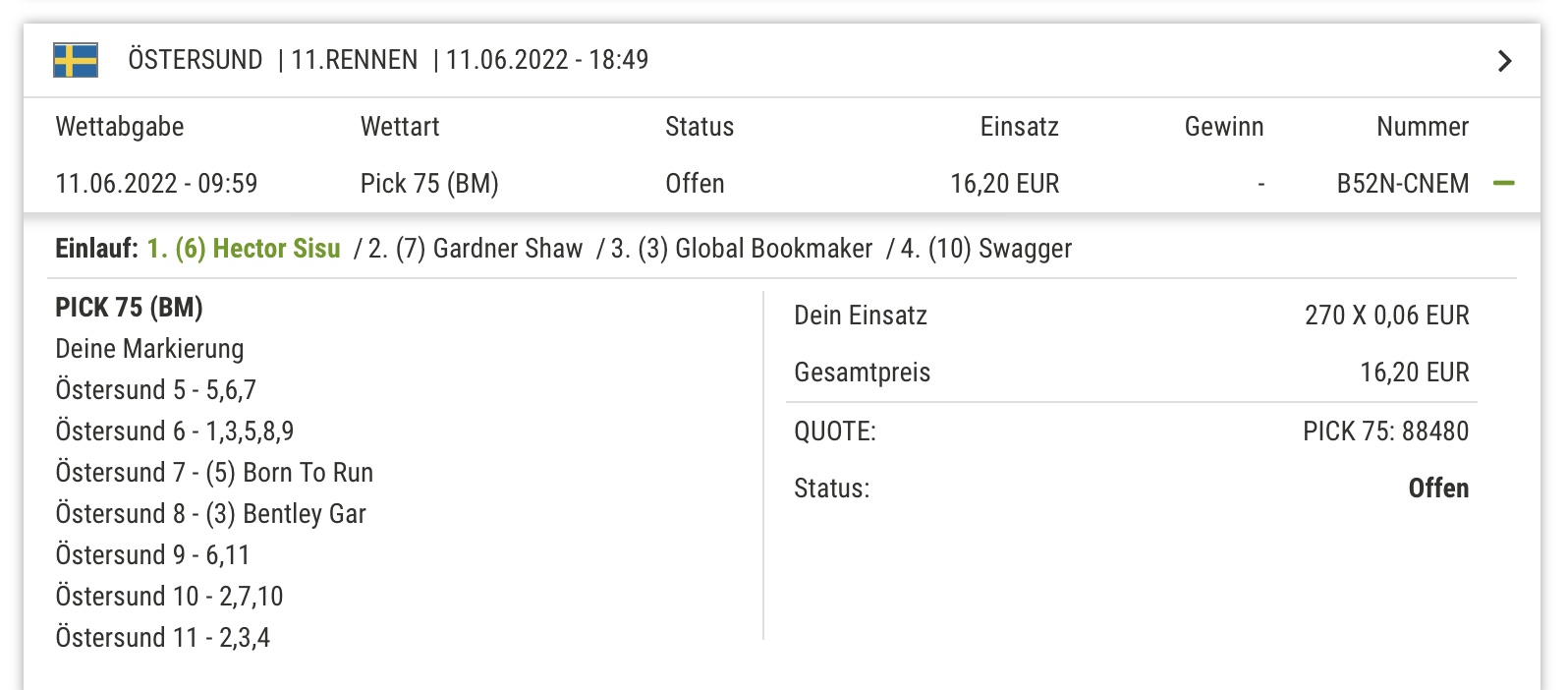Click the Gewinn column header
Viewport: 1568px width, 690px height.
(1224, 127)
